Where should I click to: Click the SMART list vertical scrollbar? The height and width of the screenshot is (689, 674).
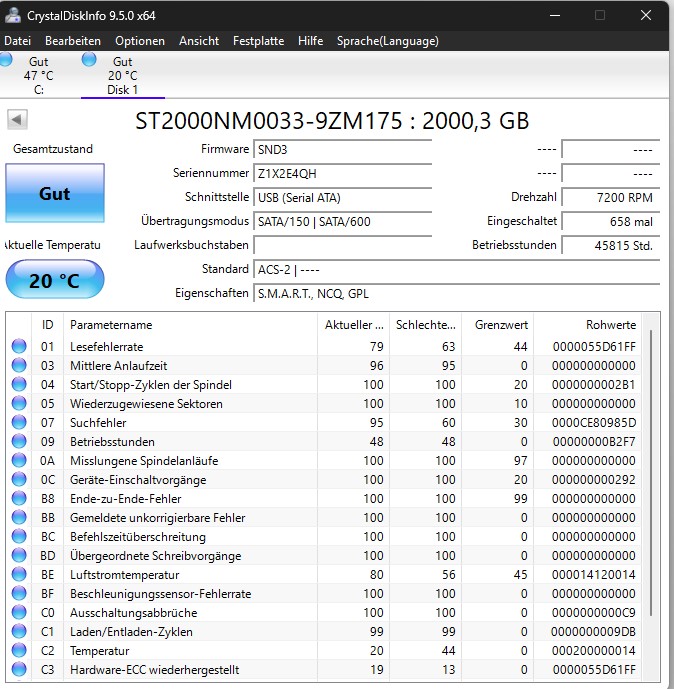(651, 472)
